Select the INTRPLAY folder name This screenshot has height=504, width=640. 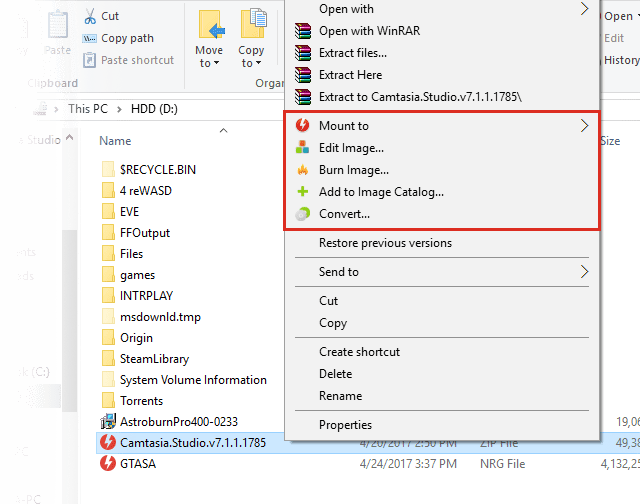[147, 295]
